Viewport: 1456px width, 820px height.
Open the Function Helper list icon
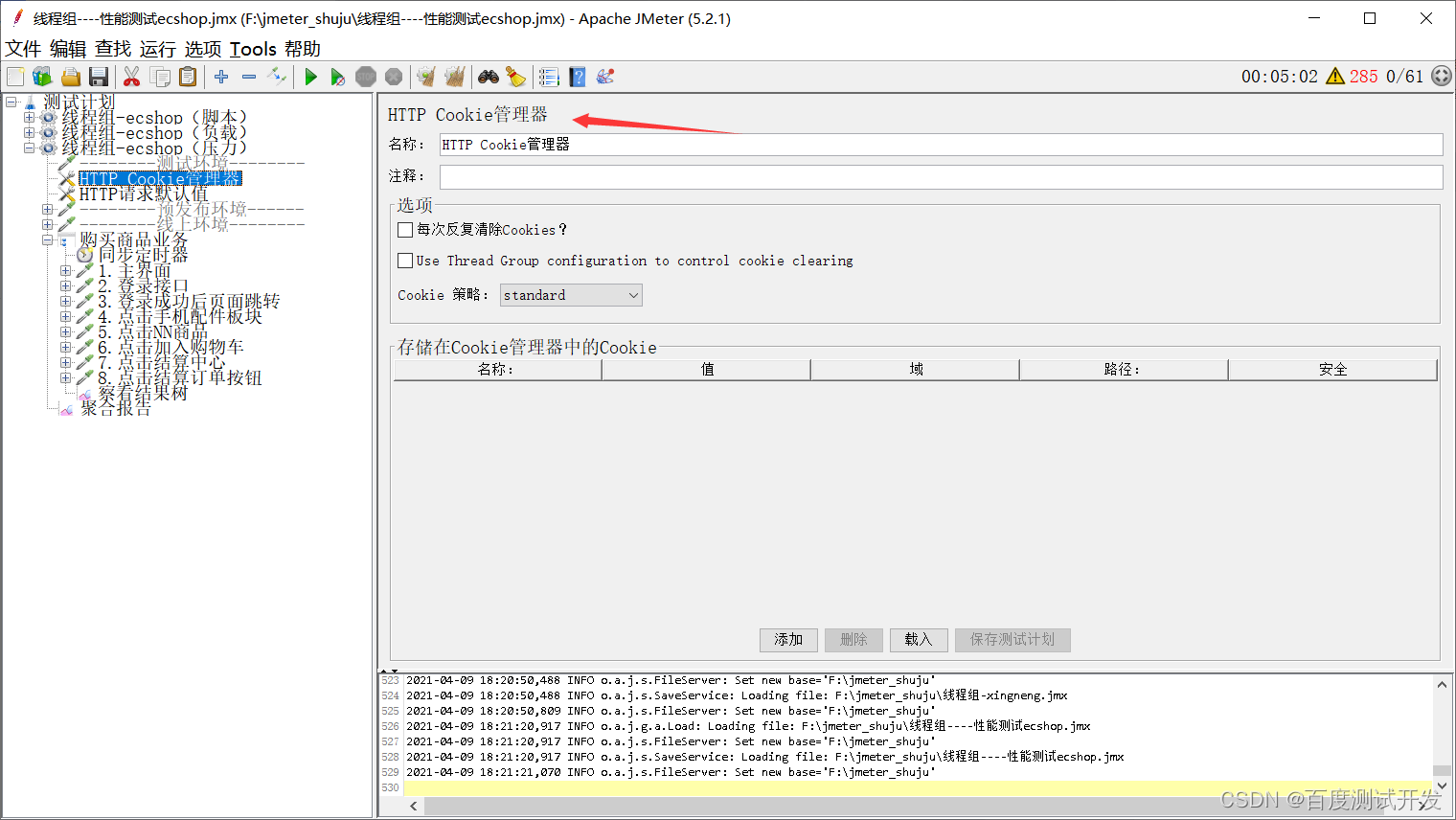[549, 77]
